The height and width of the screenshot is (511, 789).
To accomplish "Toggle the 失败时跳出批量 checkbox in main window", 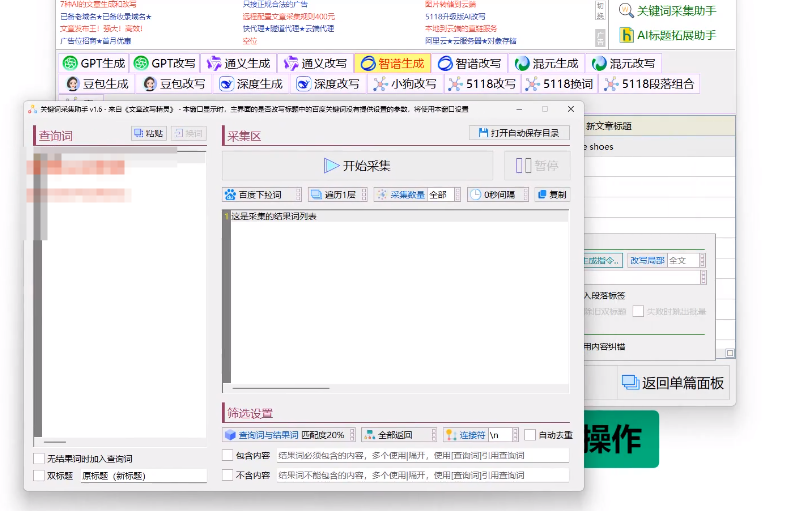I will coord(638,311).
